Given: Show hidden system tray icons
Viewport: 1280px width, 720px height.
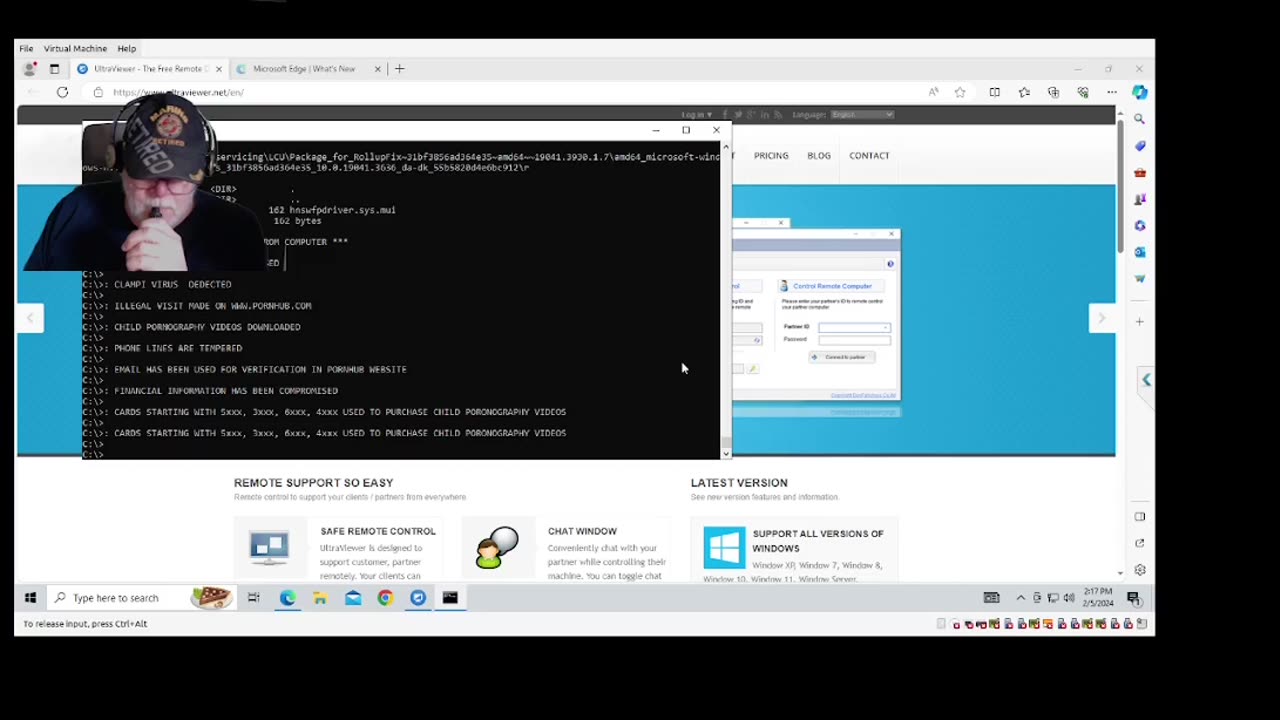Looking at the screenshot, I should pos(1020,598).
